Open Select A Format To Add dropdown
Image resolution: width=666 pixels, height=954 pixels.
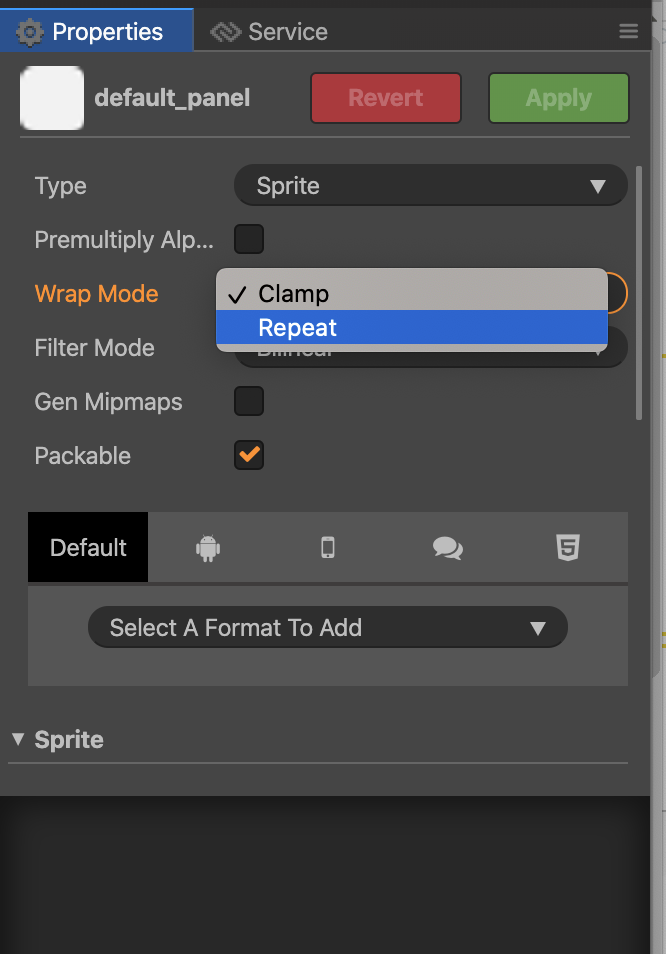pyautogui.click(x=328, y=628)
